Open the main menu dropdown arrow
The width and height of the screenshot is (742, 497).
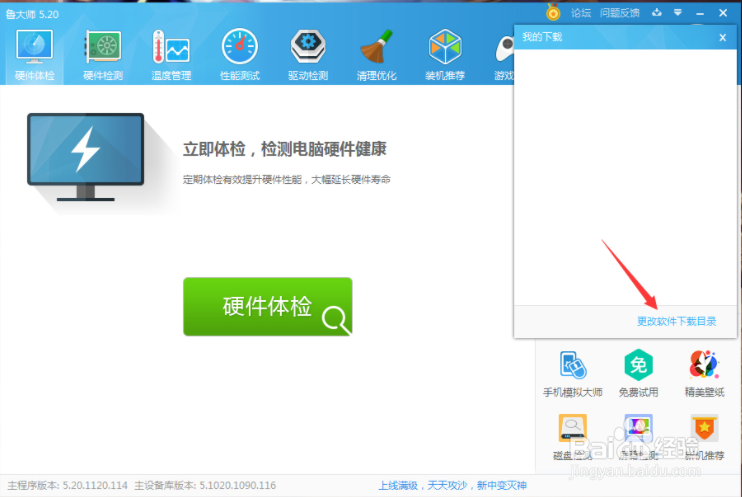click(x=678, y=13)
